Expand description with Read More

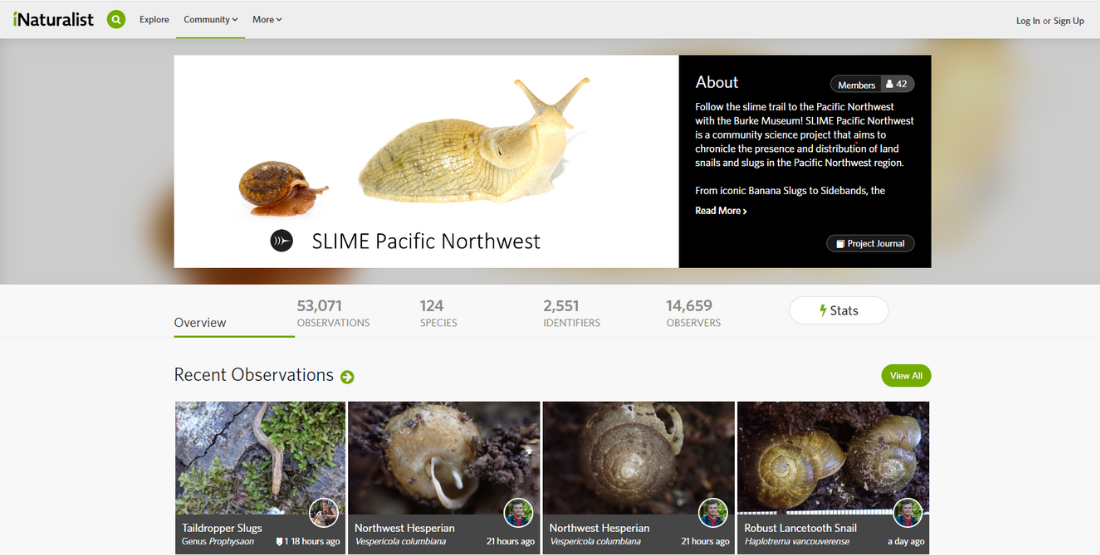click(x=720, y=210)
